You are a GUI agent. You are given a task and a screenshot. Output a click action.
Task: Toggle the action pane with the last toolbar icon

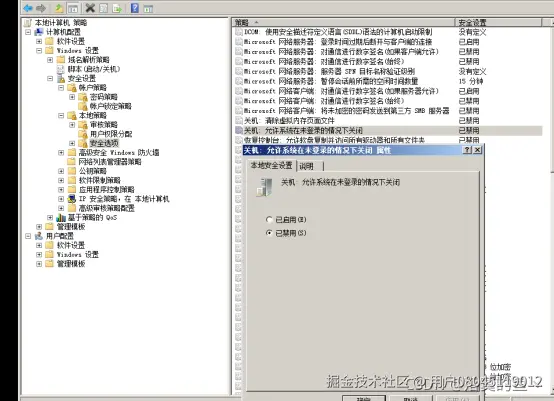148,8
